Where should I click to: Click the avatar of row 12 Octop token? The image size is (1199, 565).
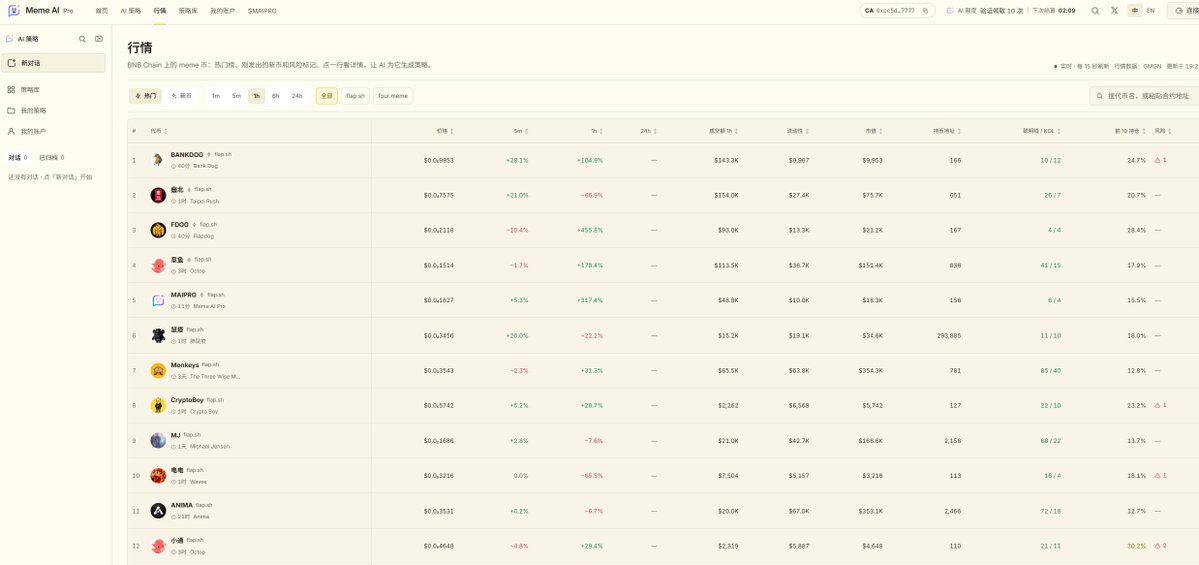(158, 546)
